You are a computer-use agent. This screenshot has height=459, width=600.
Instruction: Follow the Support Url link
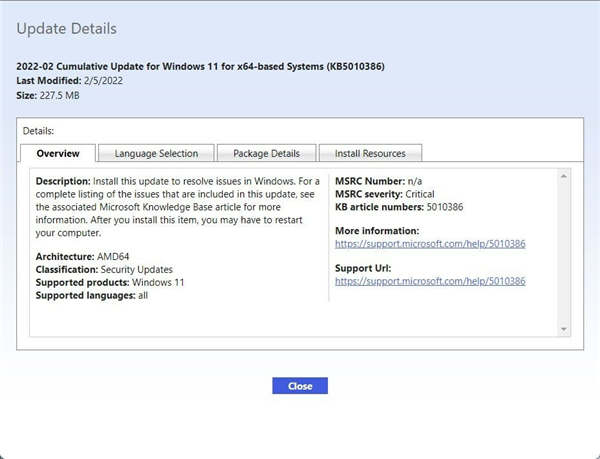[430, 281]
